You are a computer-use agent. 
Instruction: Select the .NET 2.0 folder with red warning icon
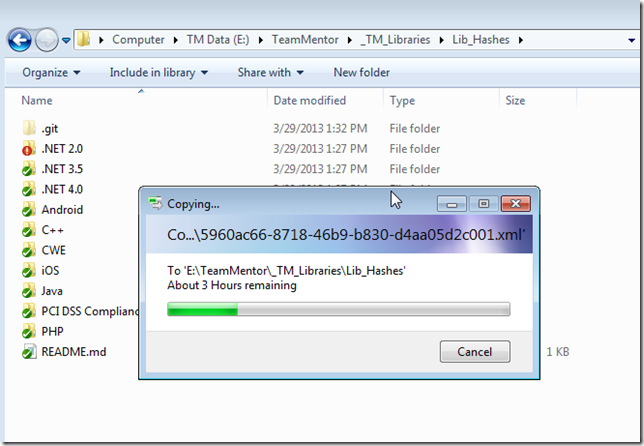29,149
